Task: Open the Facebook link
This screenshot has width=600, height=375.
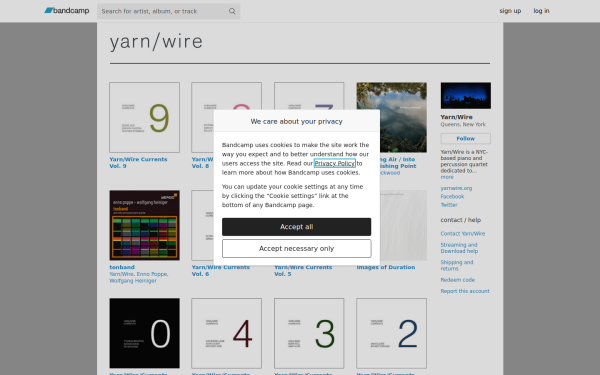Action: [452, 197]
